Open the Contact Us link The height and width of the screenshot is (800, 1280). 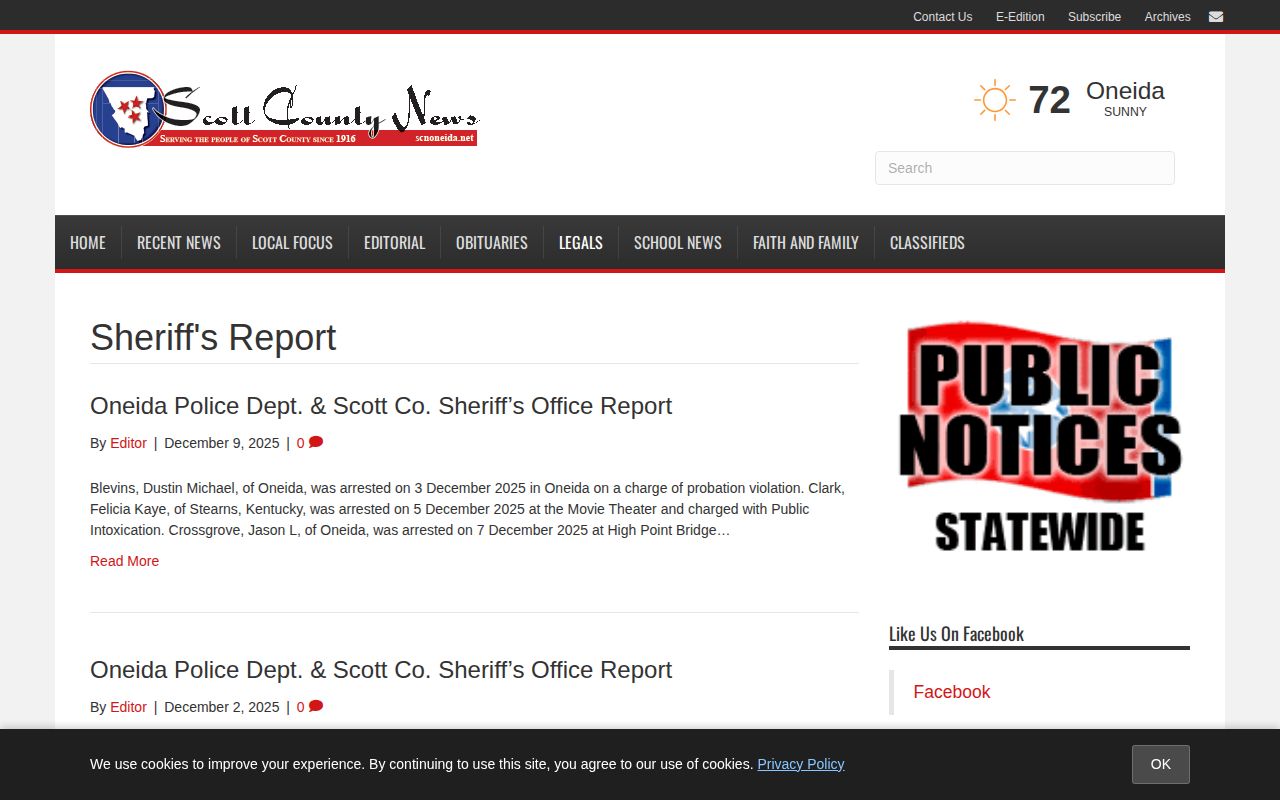pos(942,17)
